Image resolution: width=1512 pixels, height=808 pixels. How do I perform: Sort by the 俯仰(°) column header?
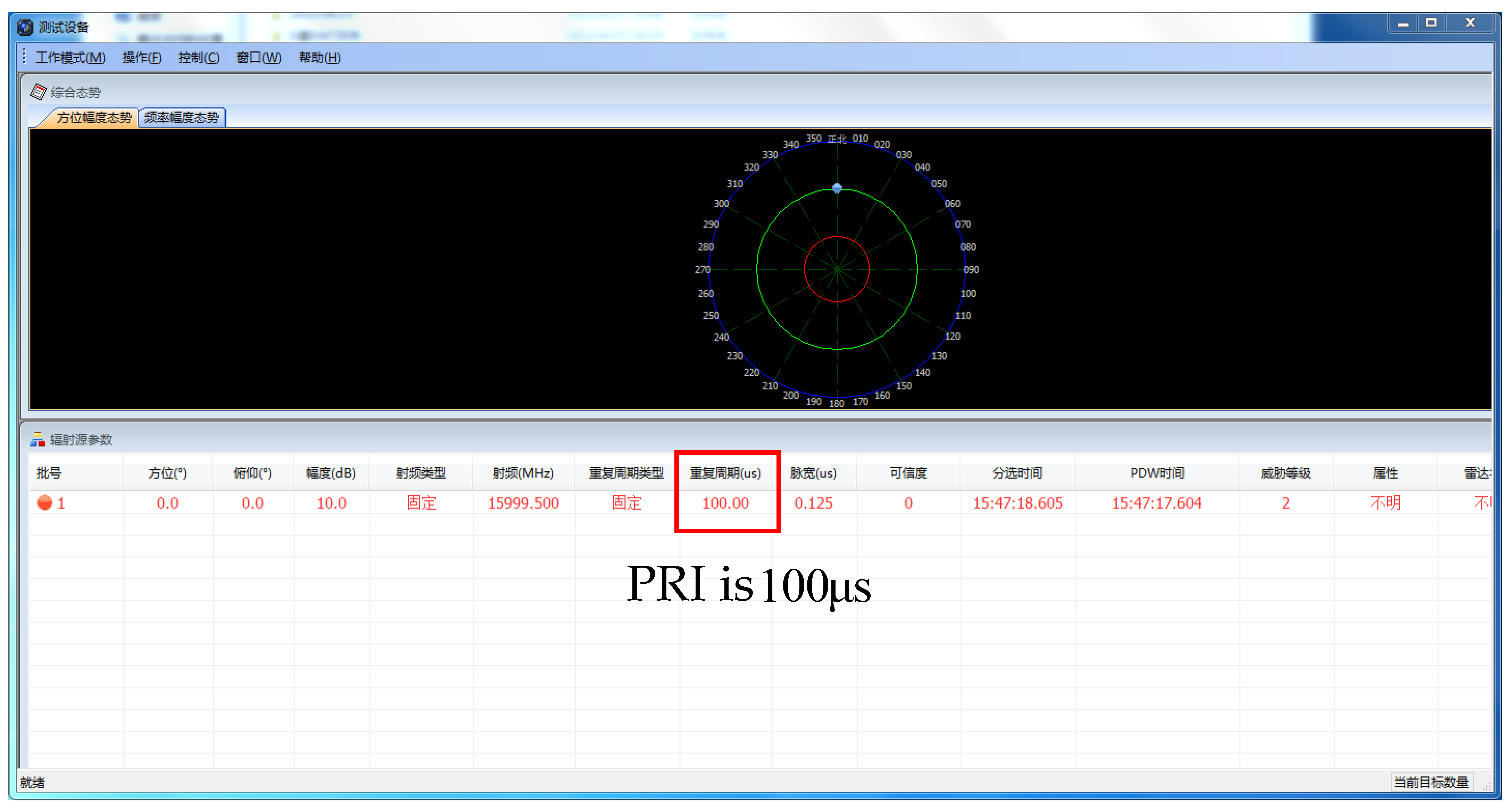pos(252,473)
